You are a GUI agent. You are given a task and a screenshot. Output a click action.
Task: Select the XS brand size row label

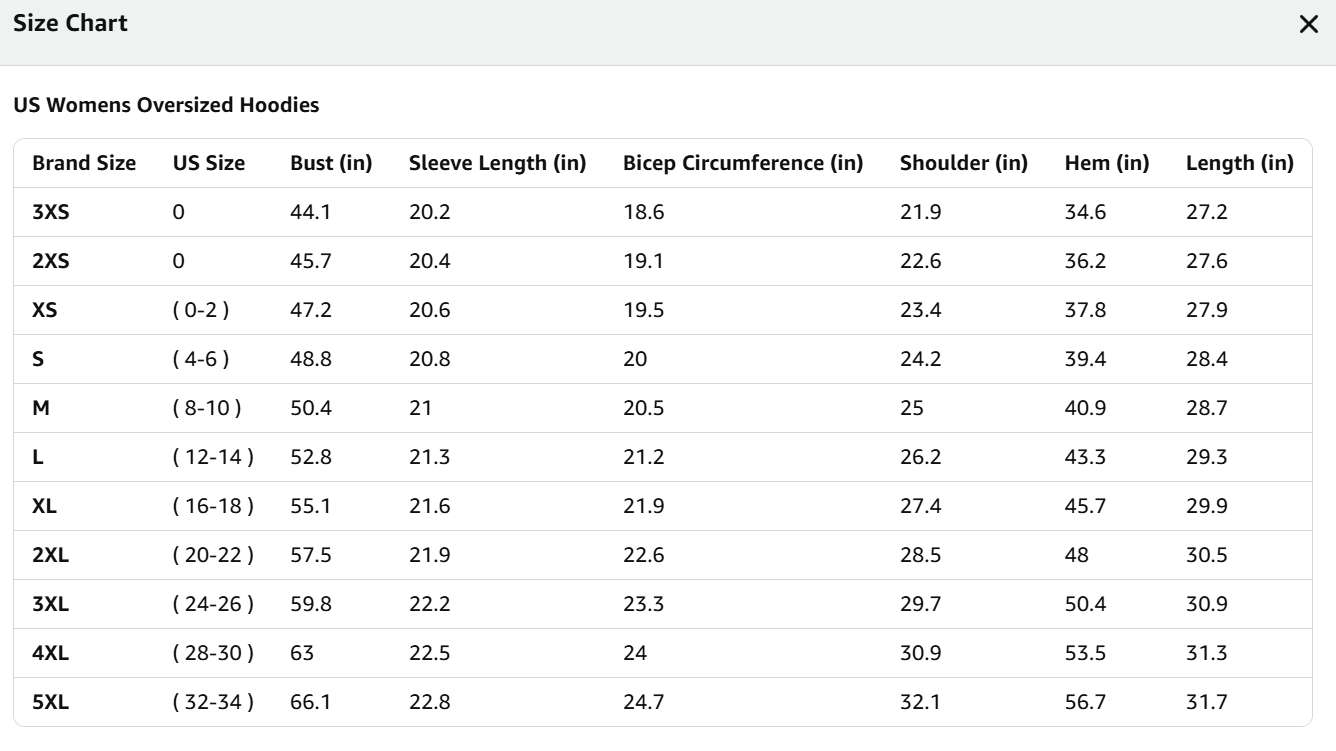click(45, 310)
